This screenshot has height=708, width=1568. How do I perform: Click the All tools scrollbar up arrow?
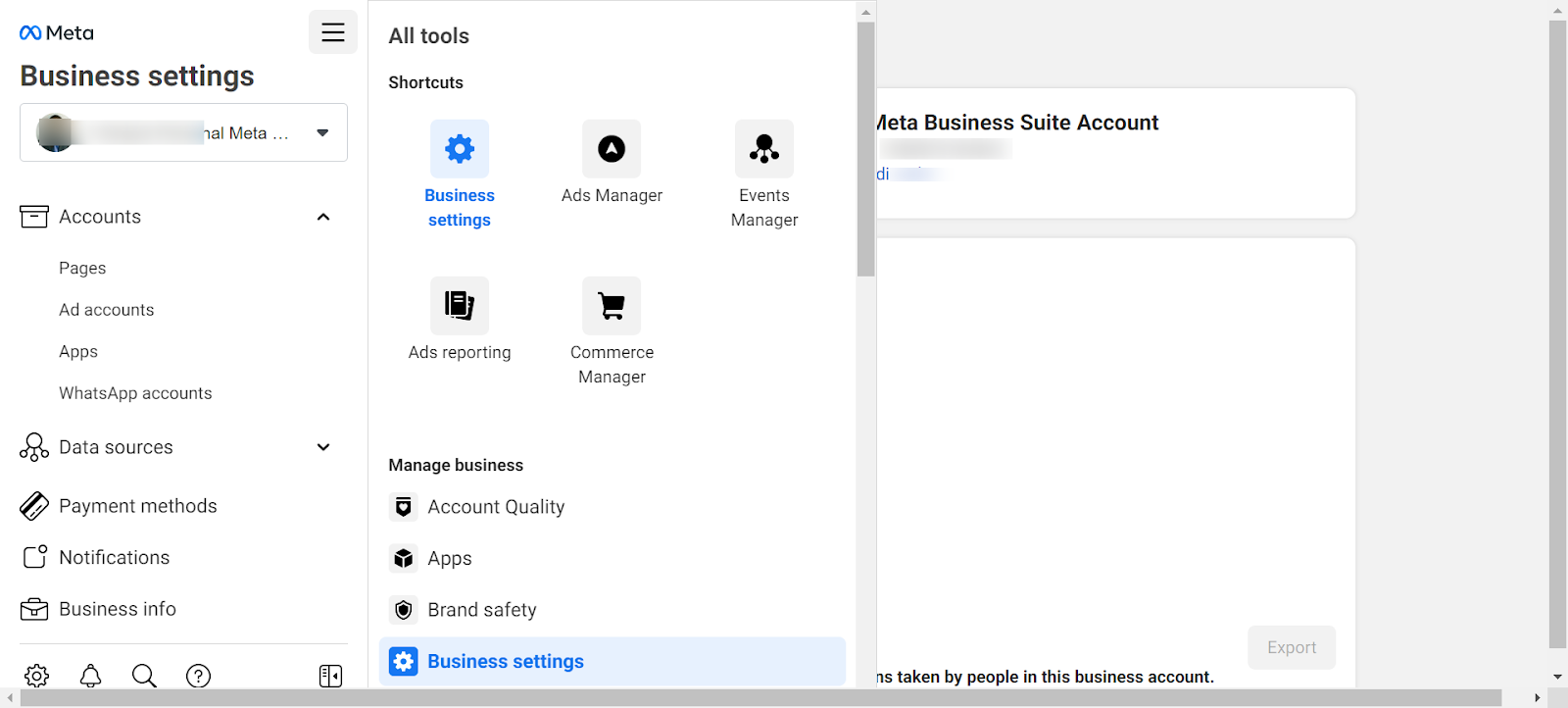point(865,12)
